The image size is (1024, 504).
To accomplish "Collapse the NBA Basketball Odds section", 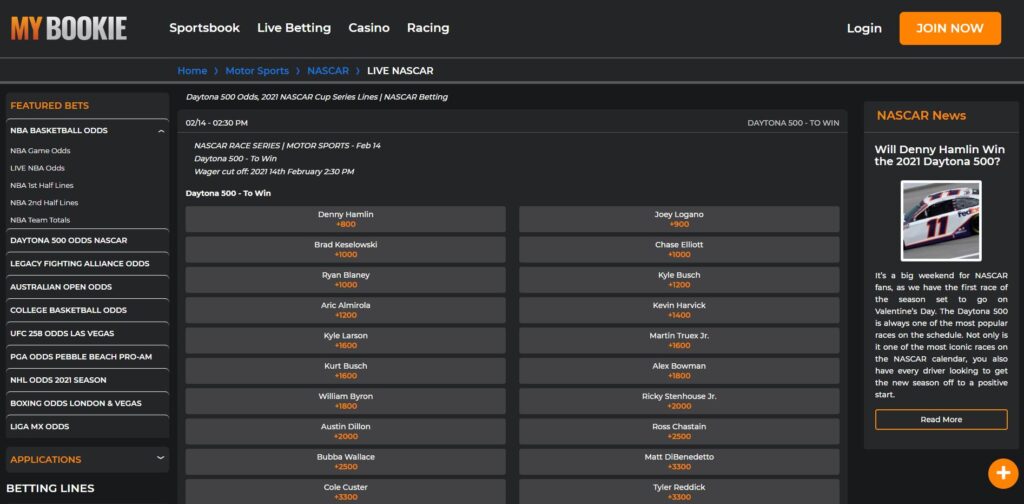I will pos(161,130).
